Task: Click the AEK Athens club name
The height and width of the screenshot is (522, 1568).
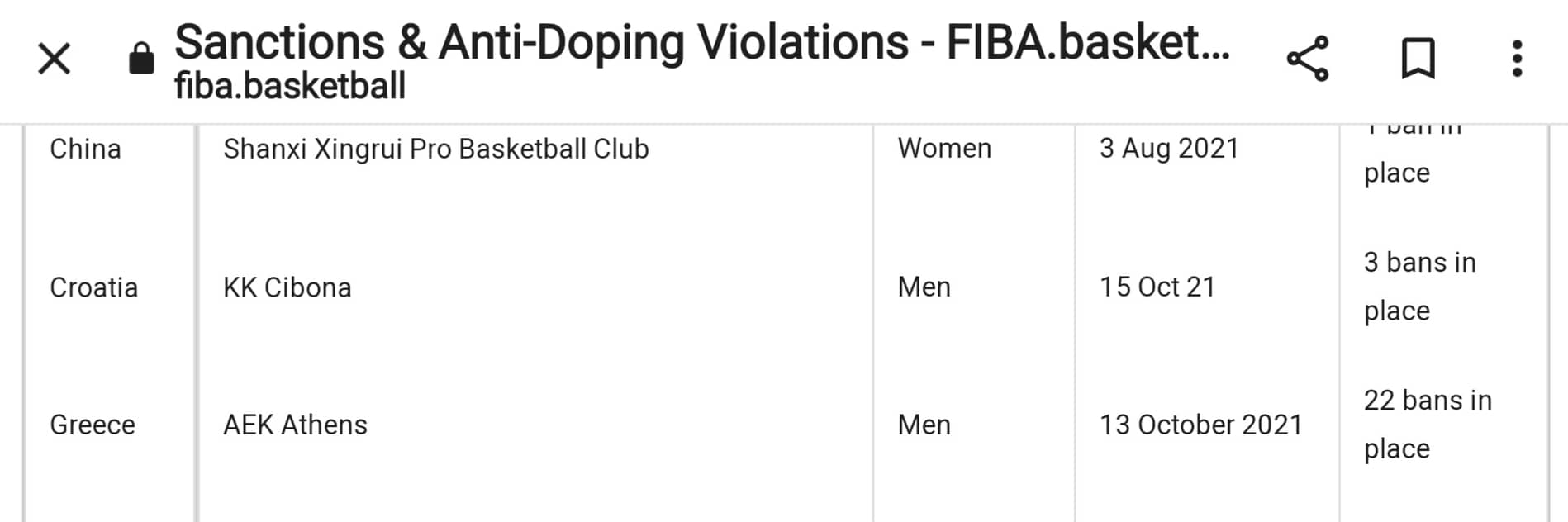Action: click(x=295, y=425)
